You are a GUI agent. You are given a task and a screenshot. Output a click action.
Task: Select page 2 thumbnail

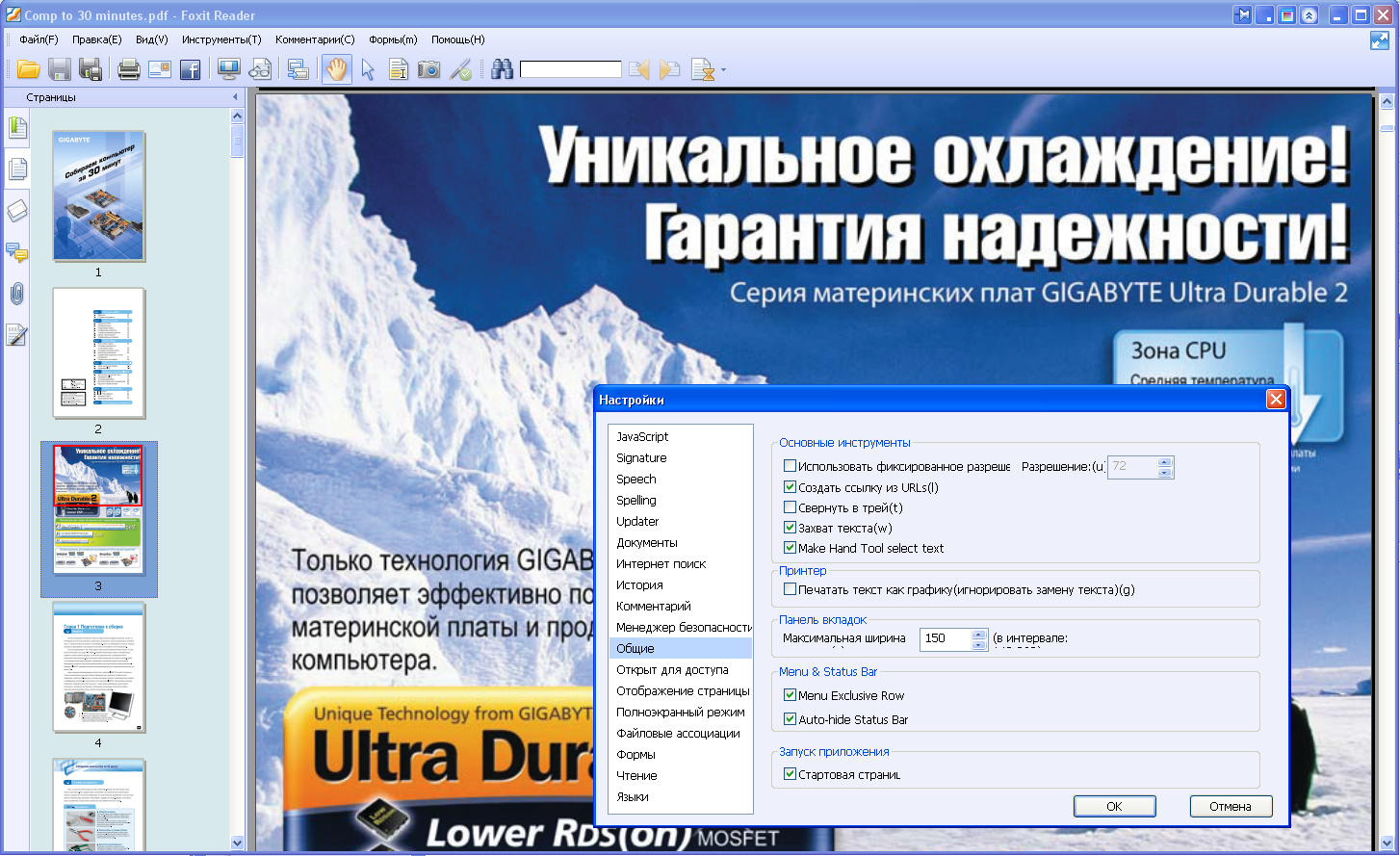tap(98, 353)
